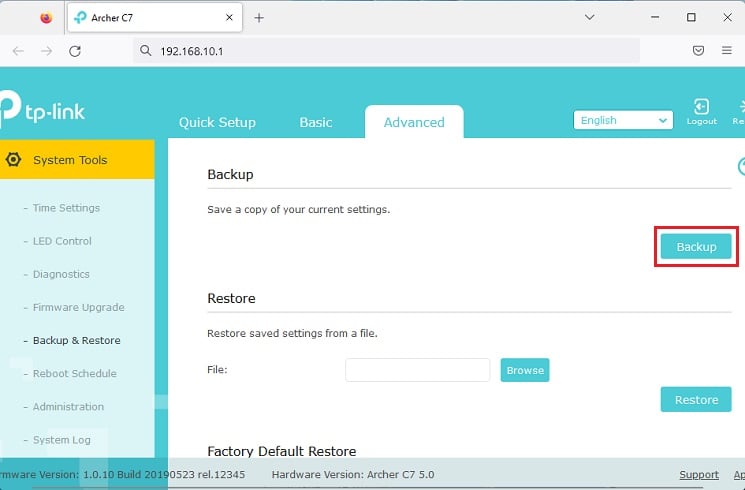Open Firmware Upgrade in sidebar

click(78, 307)
